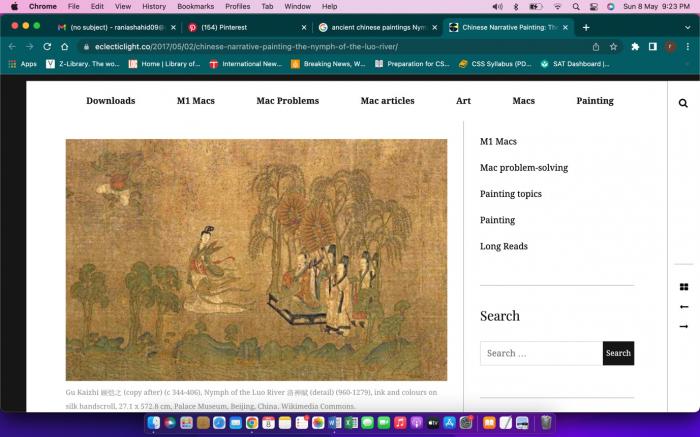The width and height of the screenshot is (700, 437).
Task: Open the History menu
Action: 154,7
